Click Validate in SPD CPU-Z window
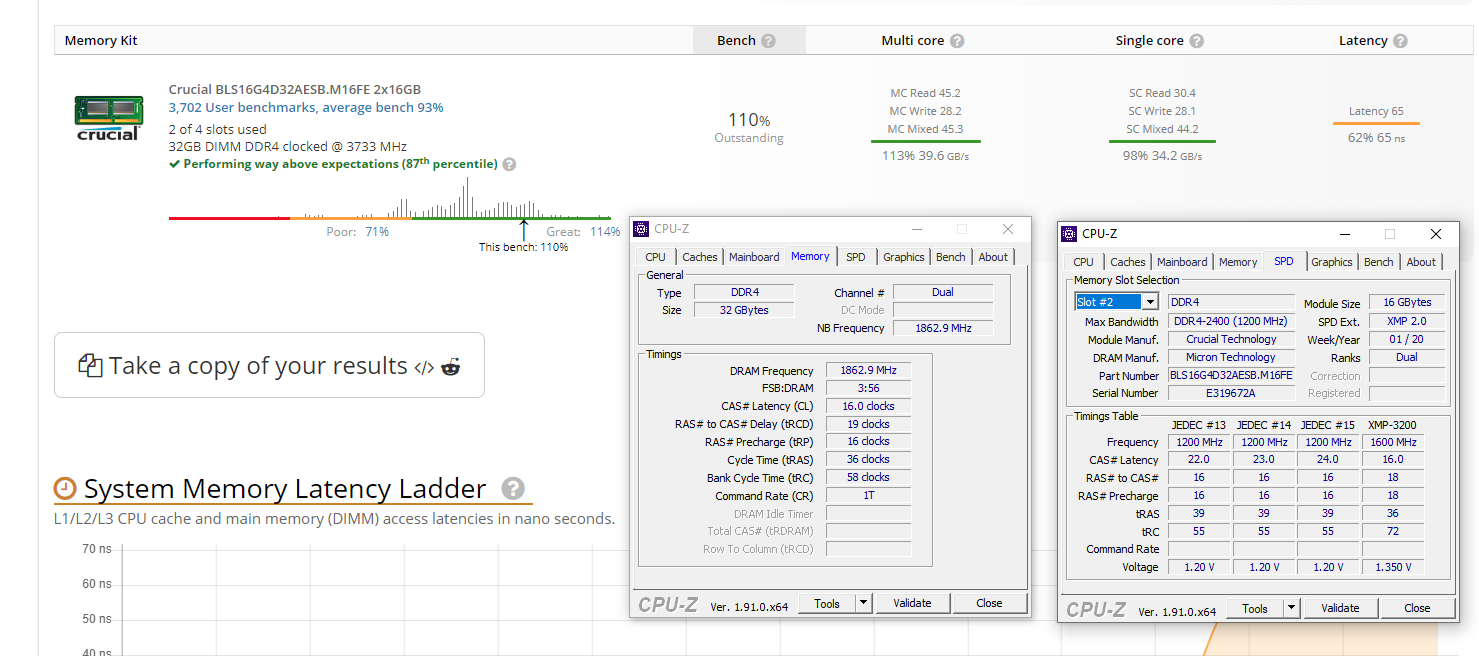 coord(1340,608)
